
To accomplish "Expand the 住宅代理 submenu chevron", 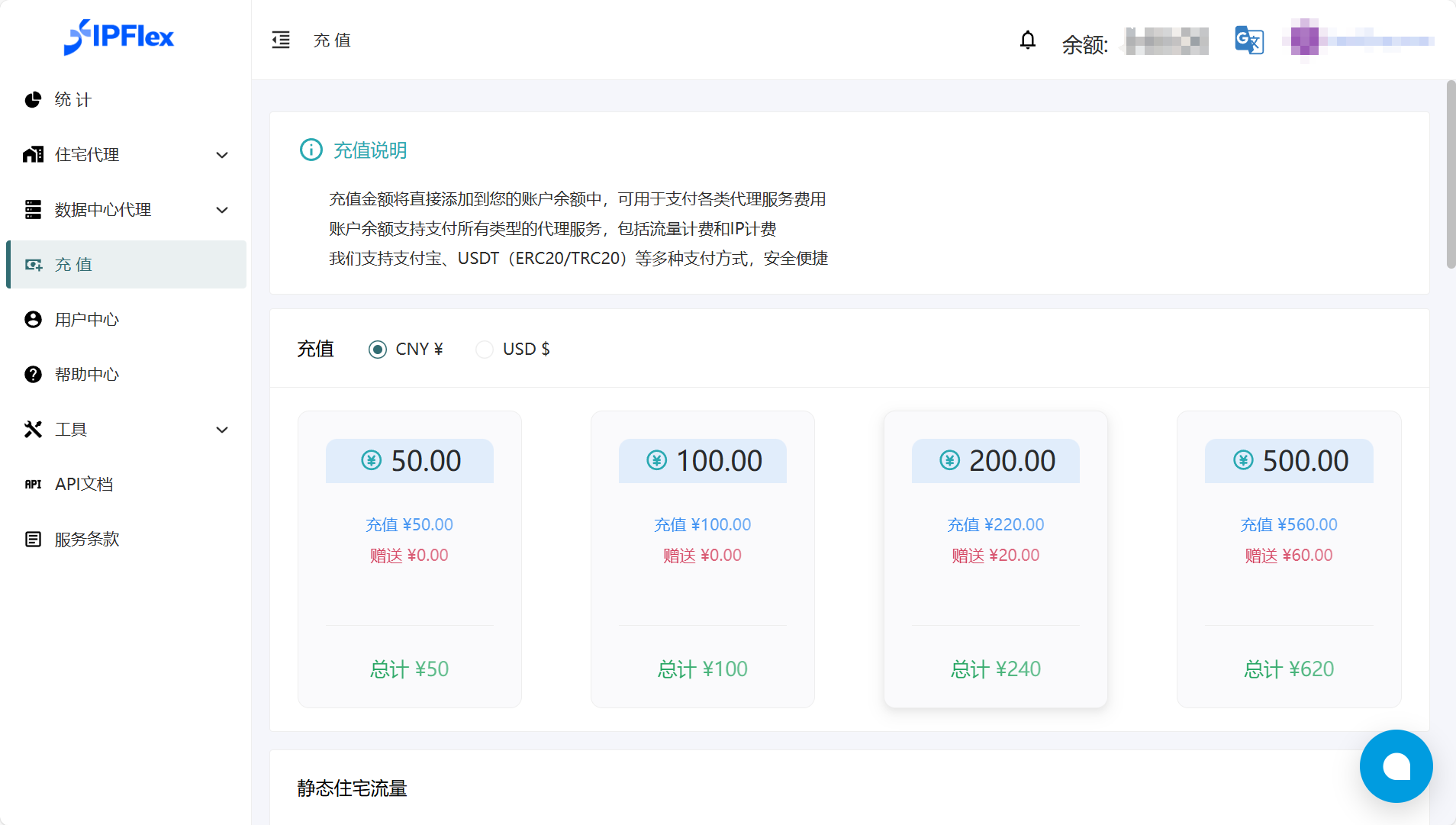I will 222,155.
